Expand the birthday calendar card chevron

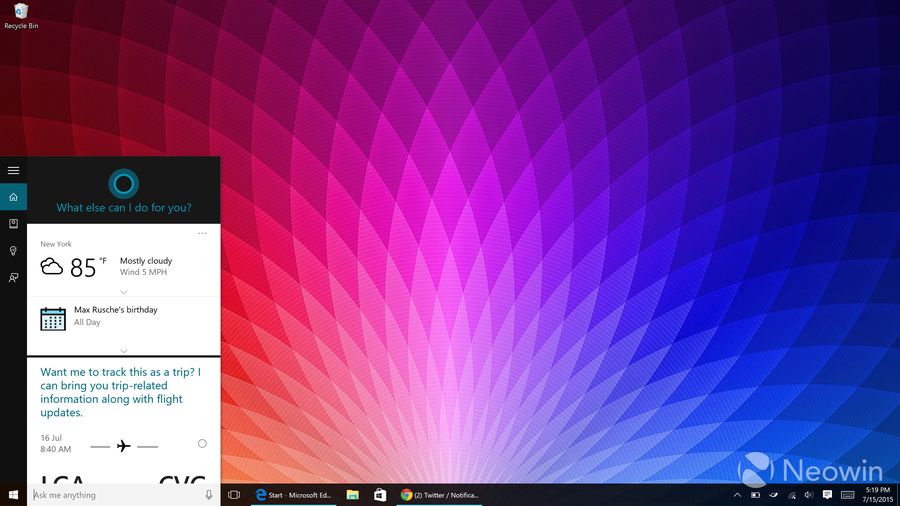pyautogui.click(x=123, y=351)
